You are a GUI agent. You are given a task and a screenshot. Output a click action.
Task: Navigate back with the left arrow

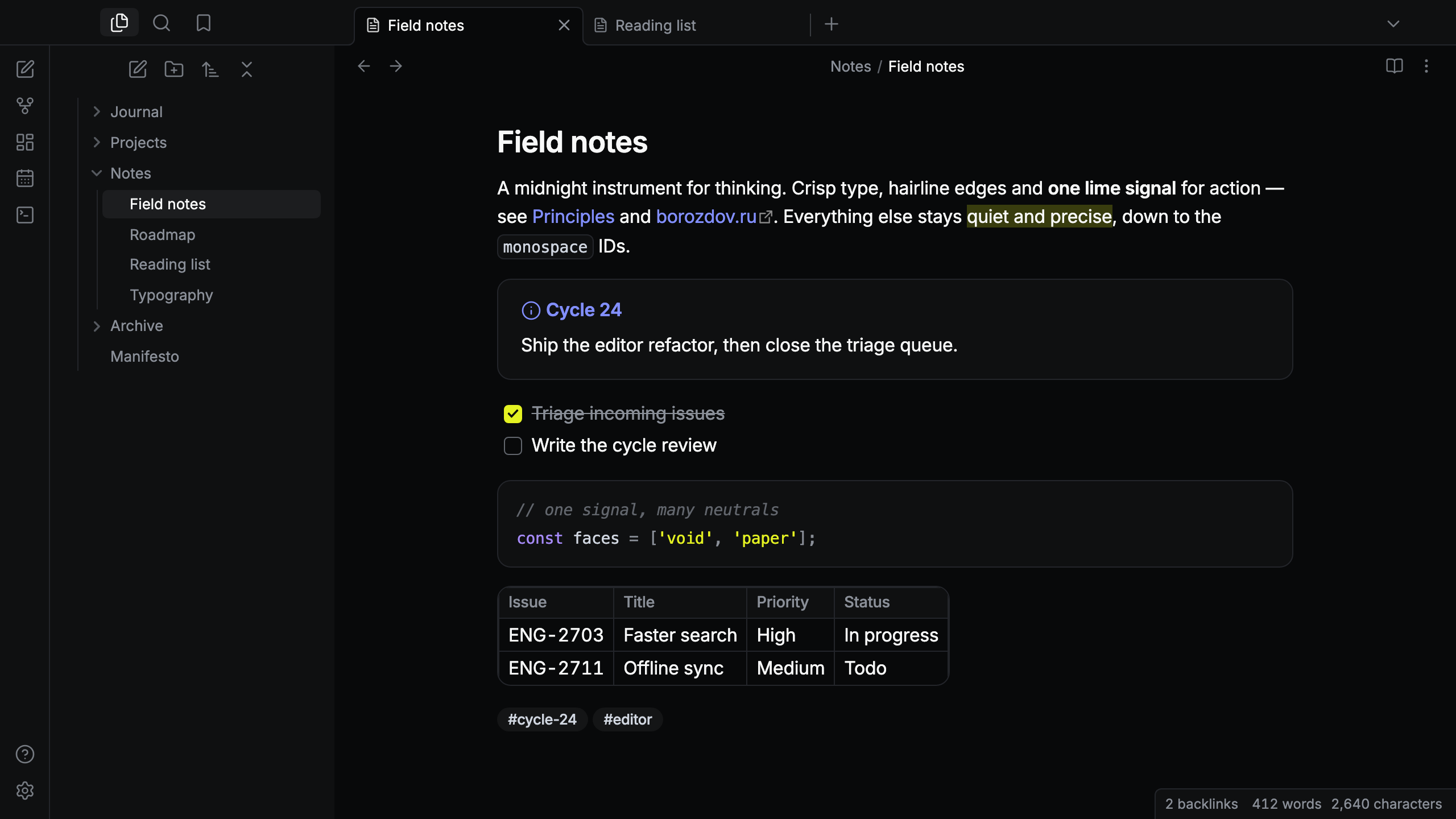364,66
